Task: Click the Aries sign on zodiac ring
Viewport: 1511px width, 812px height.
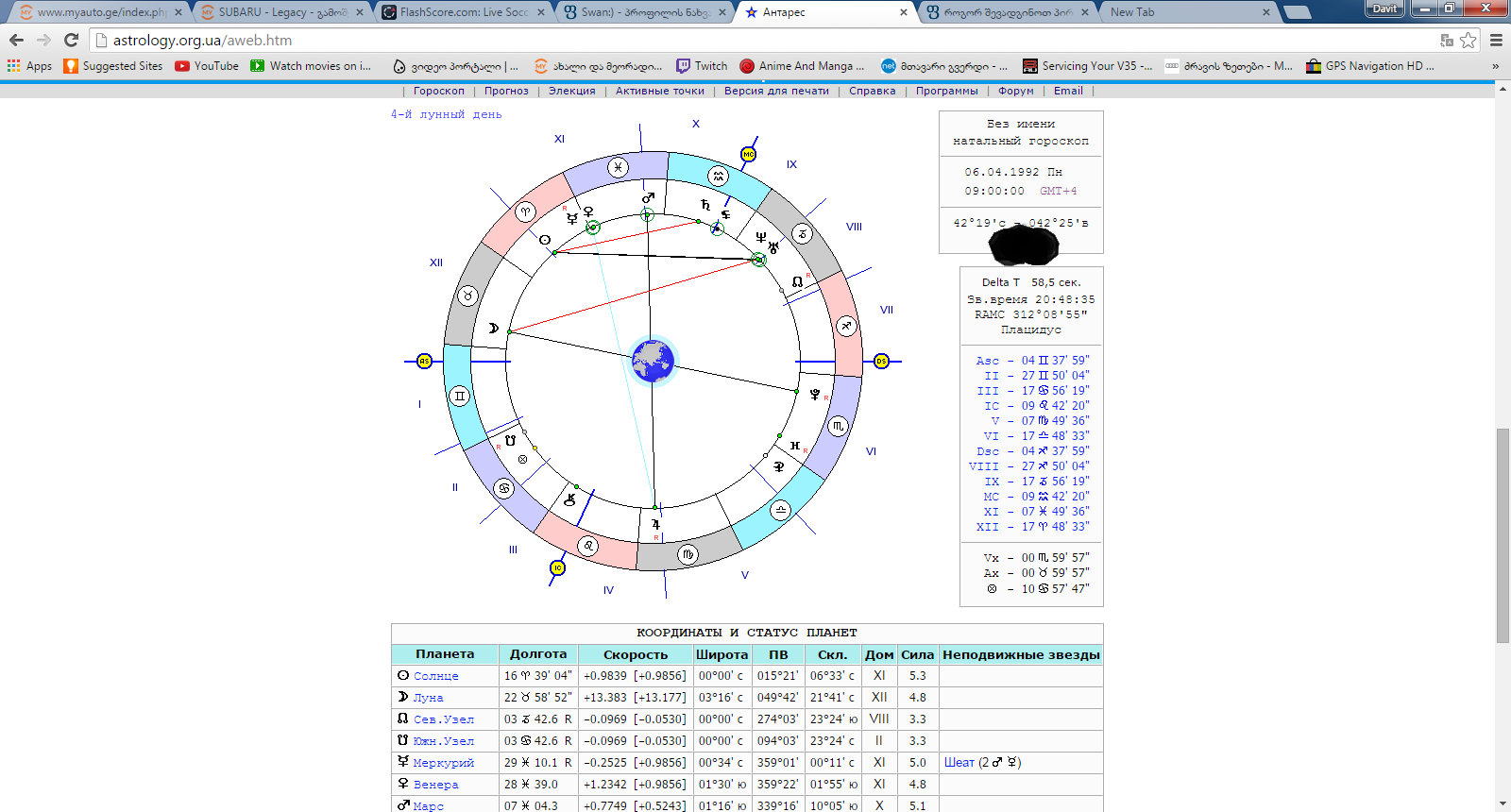Action: click(x=525, y=212)
